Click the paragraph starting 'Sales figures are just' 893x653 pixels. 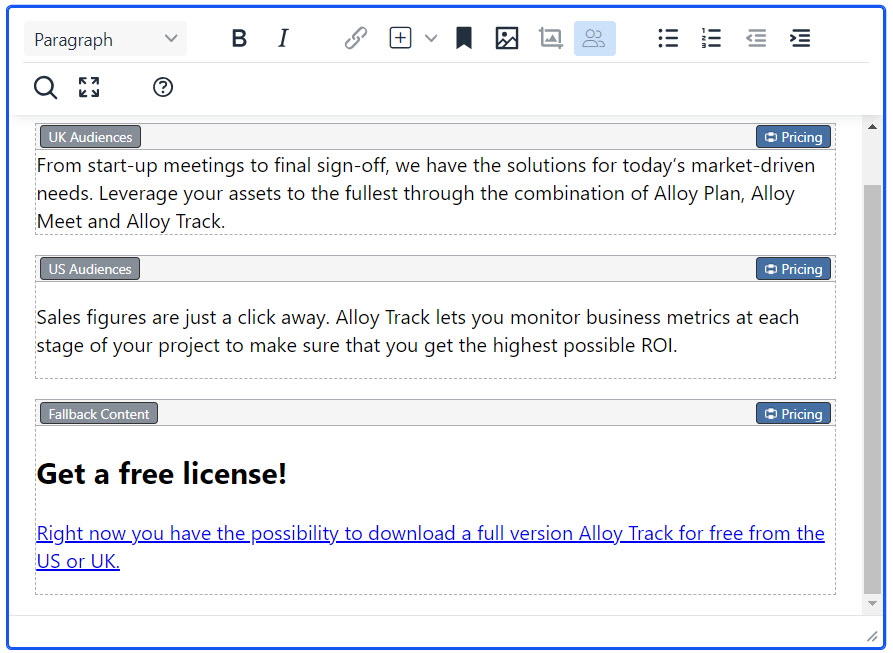pos(418,331)
